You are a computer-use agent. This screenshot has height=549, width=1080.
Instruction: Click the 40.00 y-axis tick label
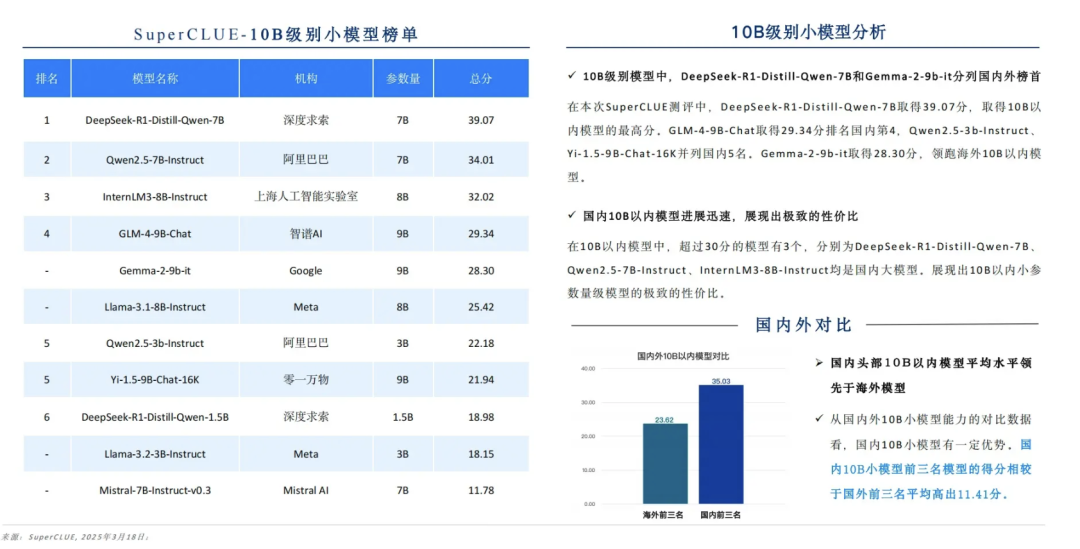[588, 369]
